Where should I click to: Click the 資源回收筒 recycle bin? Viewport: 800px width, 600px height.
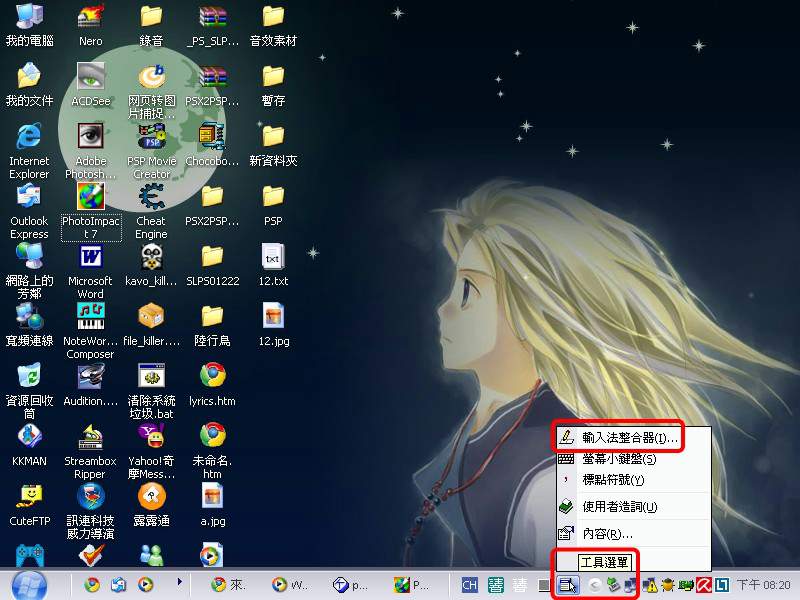click(x=30, y=392)
